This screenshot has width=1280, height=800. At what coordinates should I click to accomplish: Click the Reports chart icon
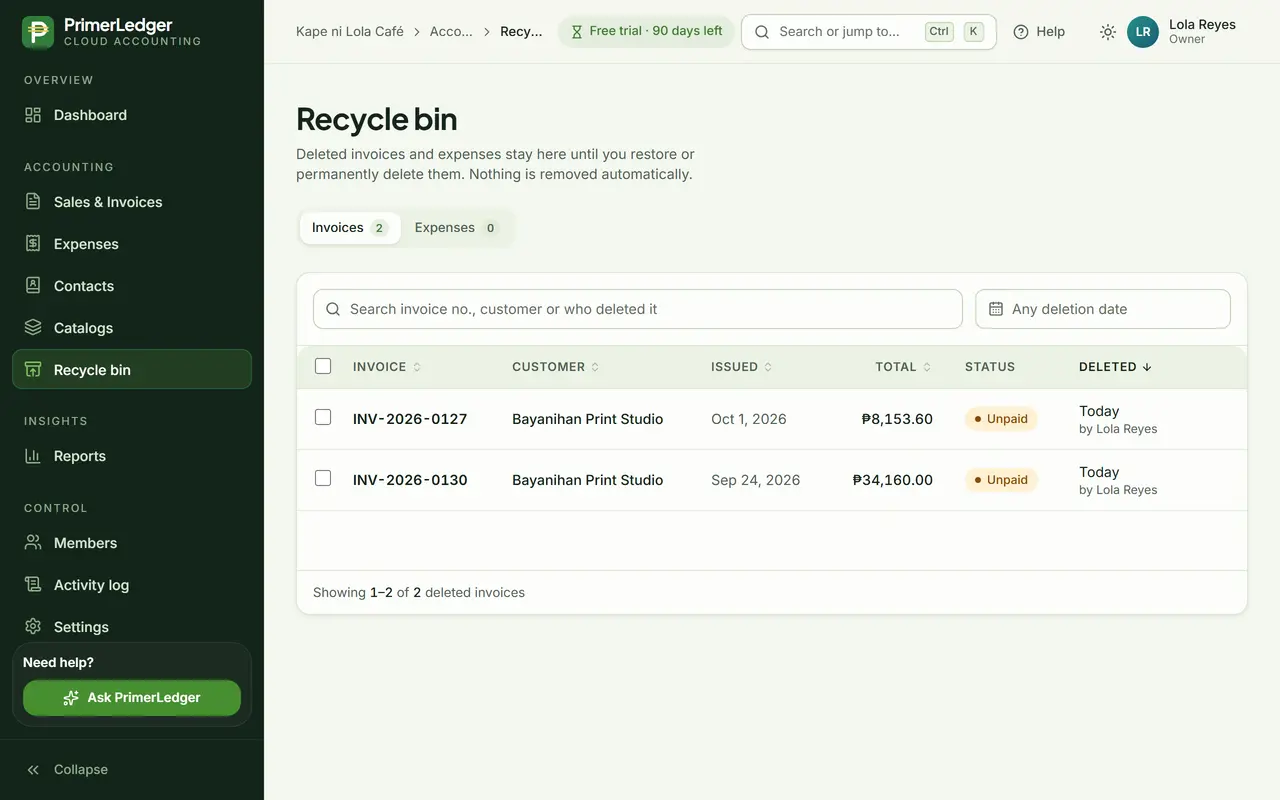tap(33, 456)
